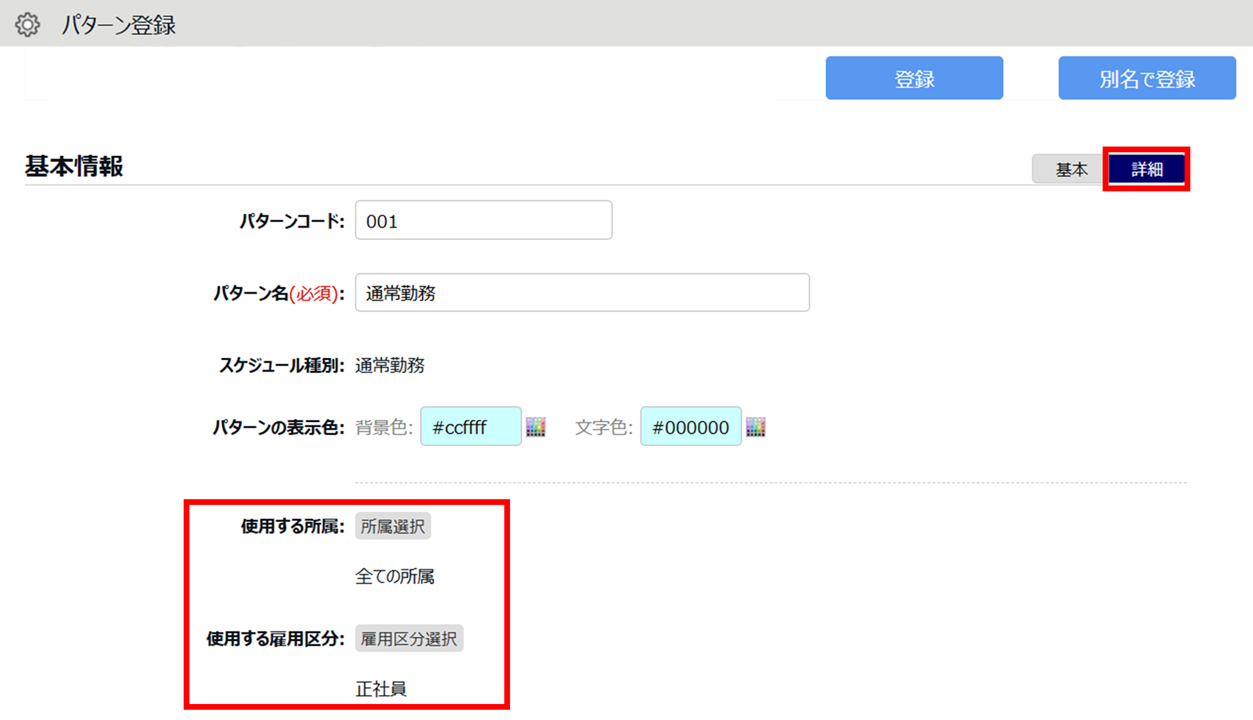Click the パターン名(必須) label
Screen dimensions: 1253x720
click(278, 294)
